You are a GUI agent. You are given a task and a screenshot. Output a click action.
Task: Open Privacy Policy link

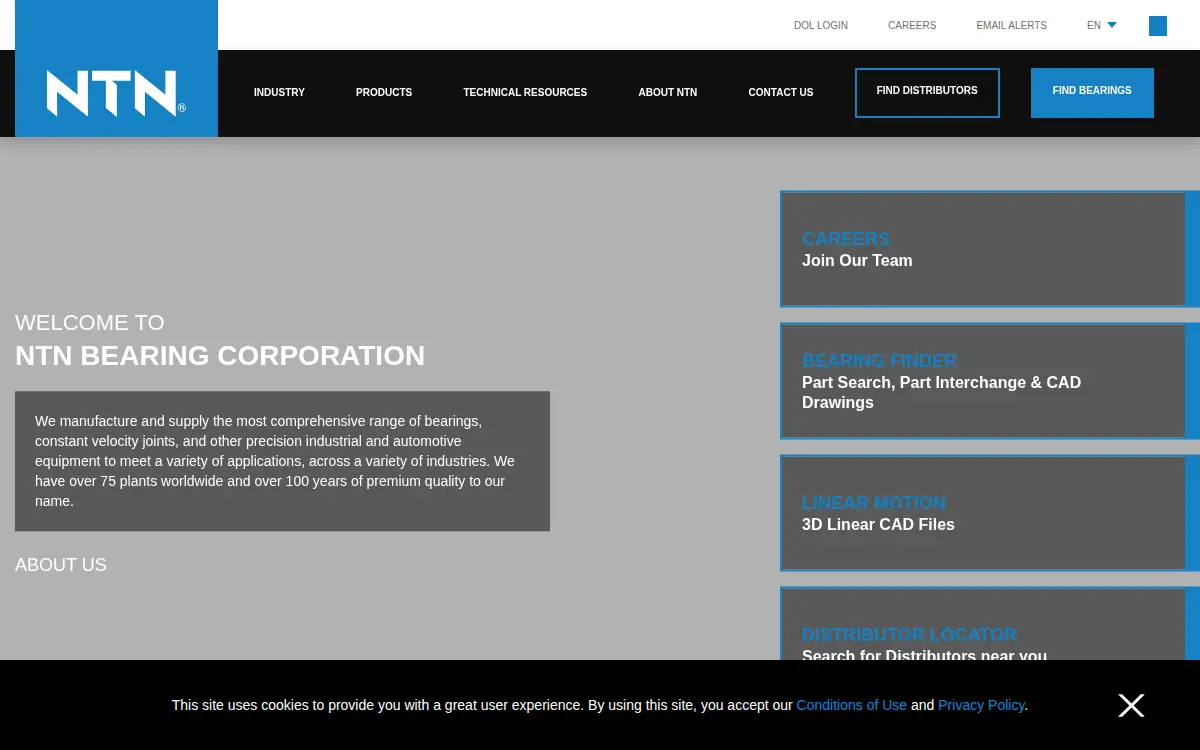click(981, 705)
